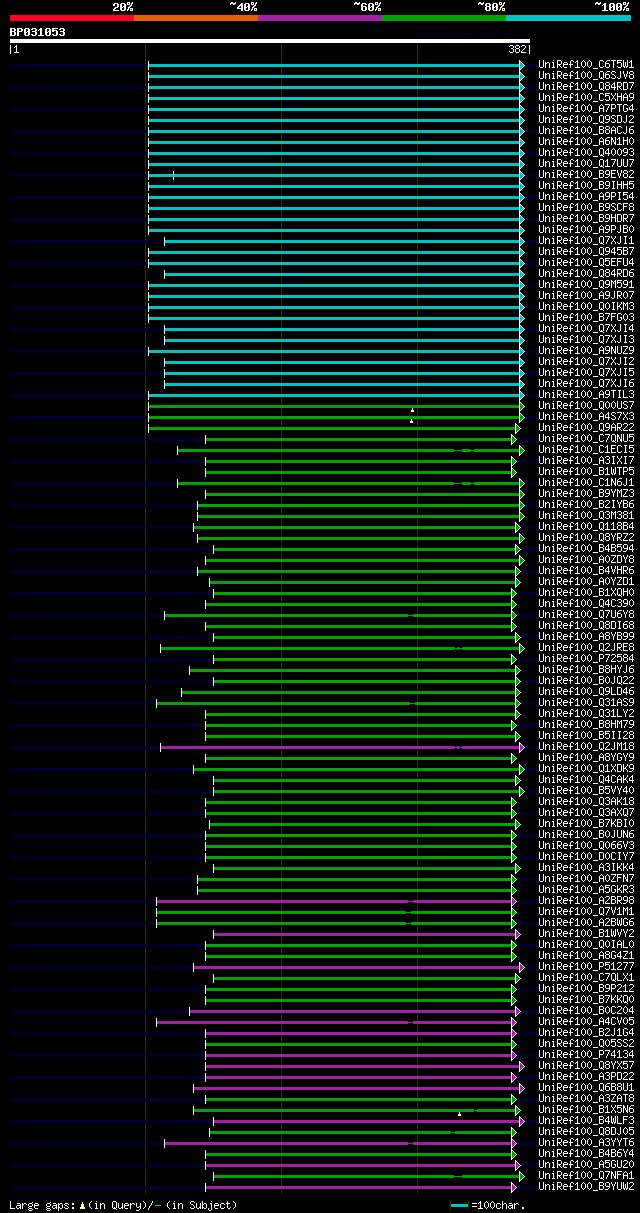Click the red 20% legend segment
The image size is (640, 1213).
coord(71,18)
